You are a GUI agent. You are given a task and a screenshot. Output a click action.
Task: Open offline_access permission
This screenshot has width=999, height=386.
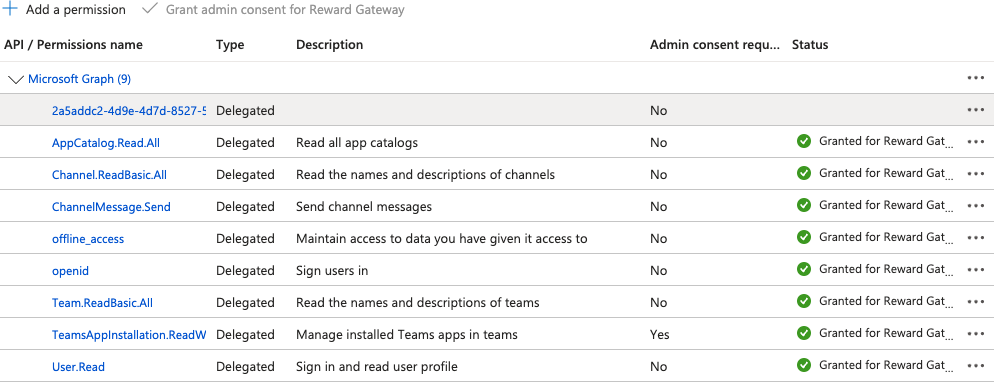(88, 239)
